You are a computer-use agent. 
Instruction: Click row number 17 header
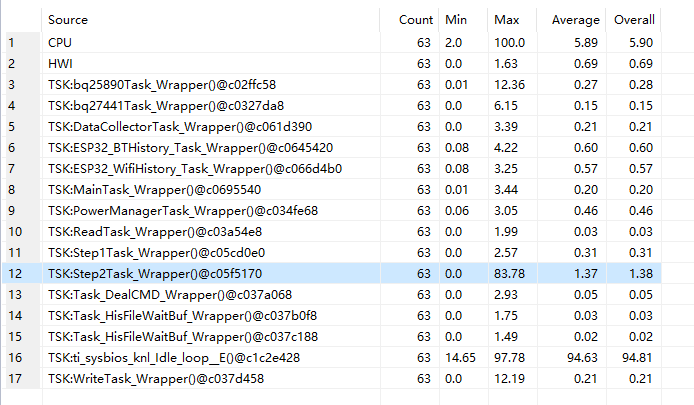tap(23, 379)
